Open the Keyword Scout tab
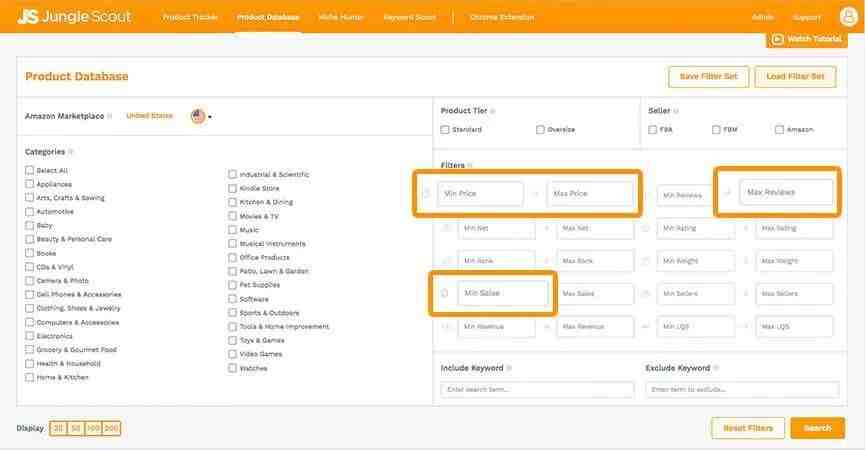865x450 pixels. point(411,17)
